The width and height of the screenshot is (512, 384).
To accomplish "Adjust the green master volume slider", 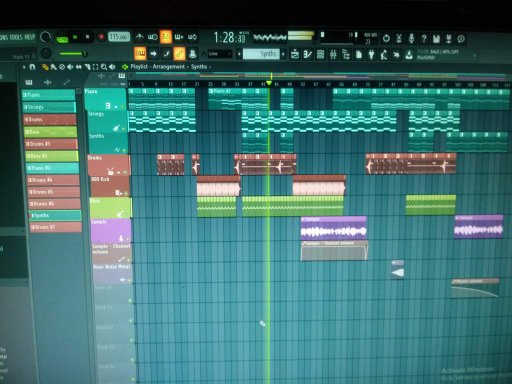I will [x=73, y=53].
